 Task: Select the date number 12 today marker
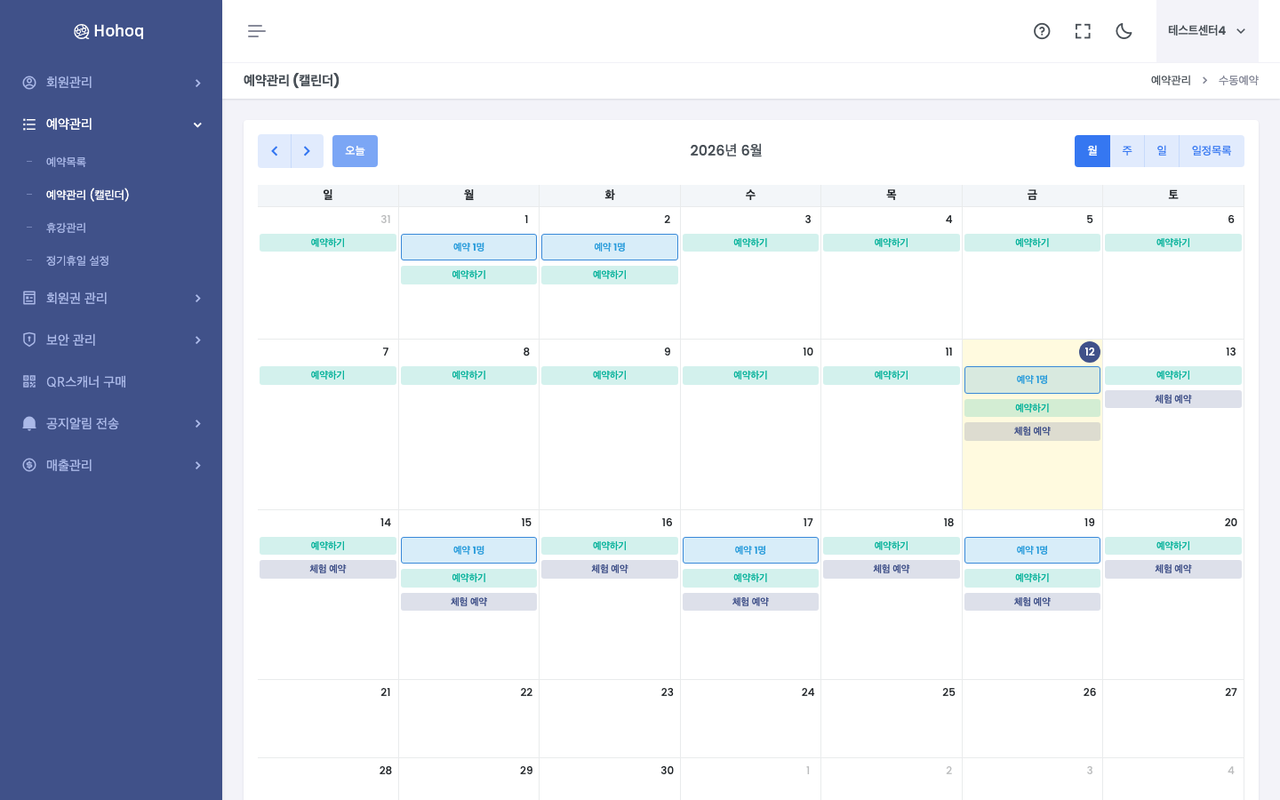(x=1089, y=352)
